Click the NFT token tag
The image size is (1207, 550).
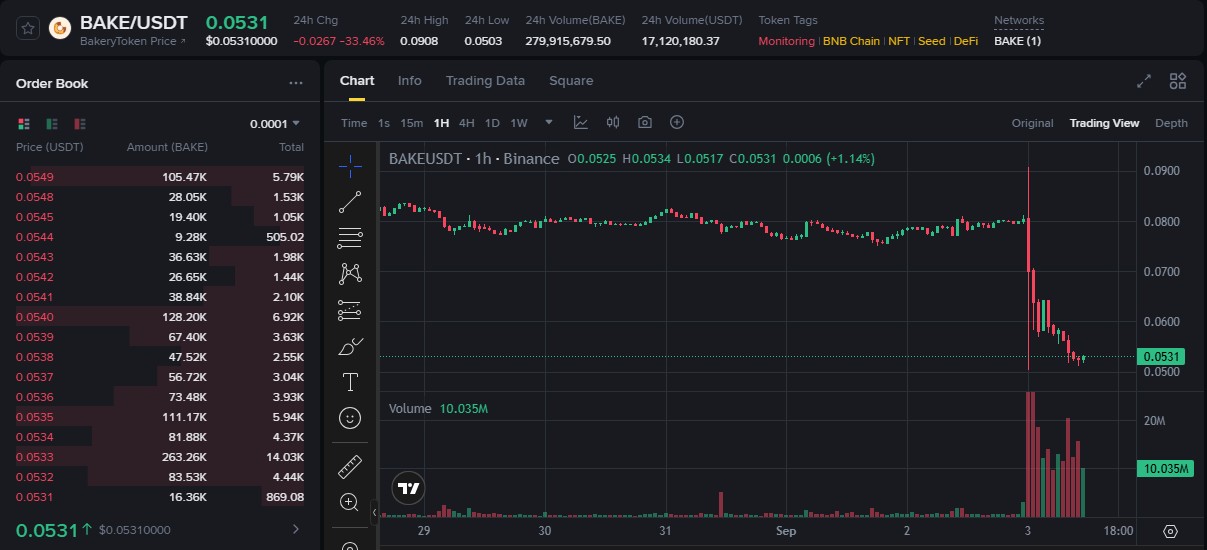[899, 41]
